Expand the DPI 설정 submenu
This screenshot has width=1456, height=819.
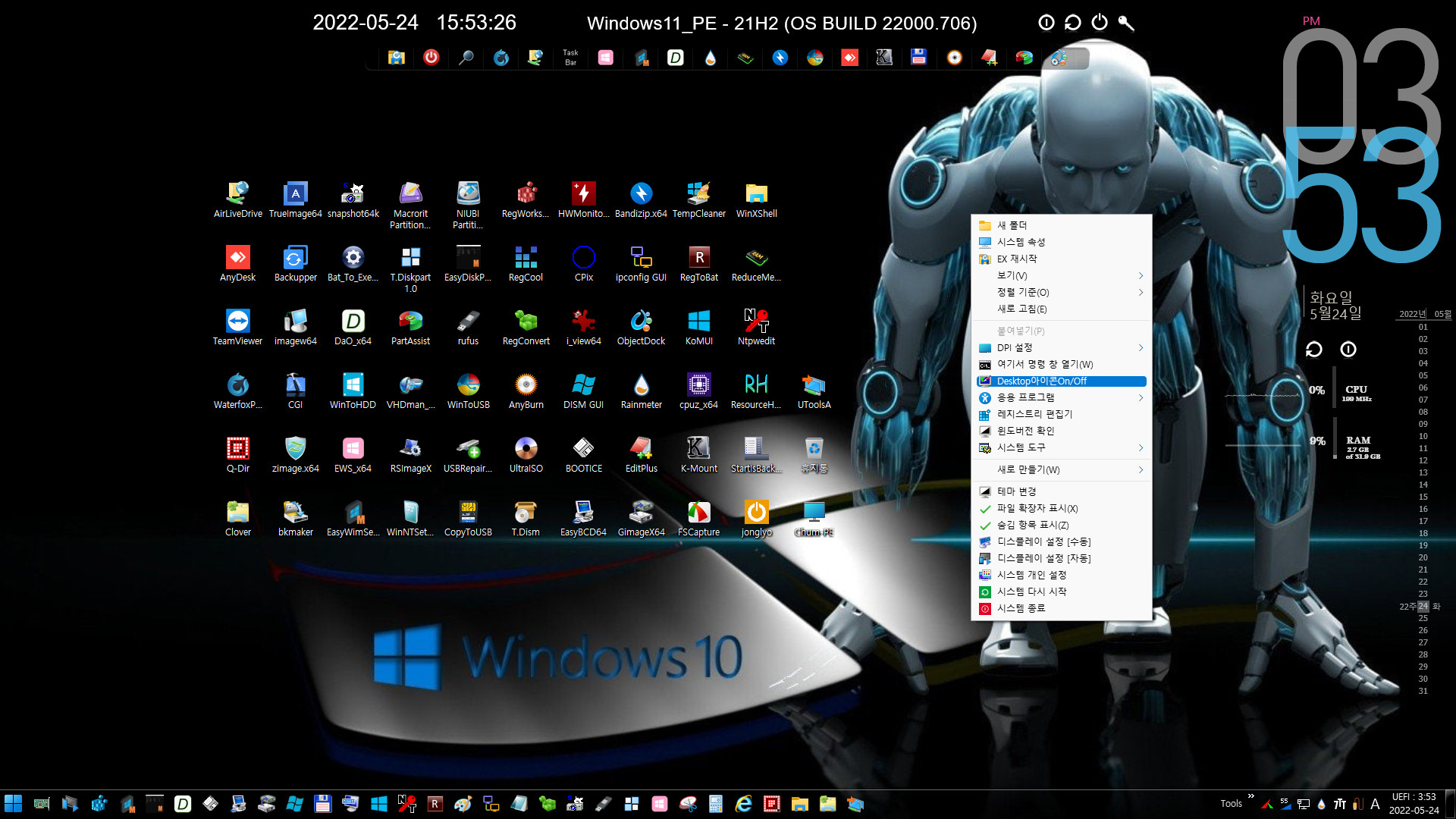(1062, 347)
